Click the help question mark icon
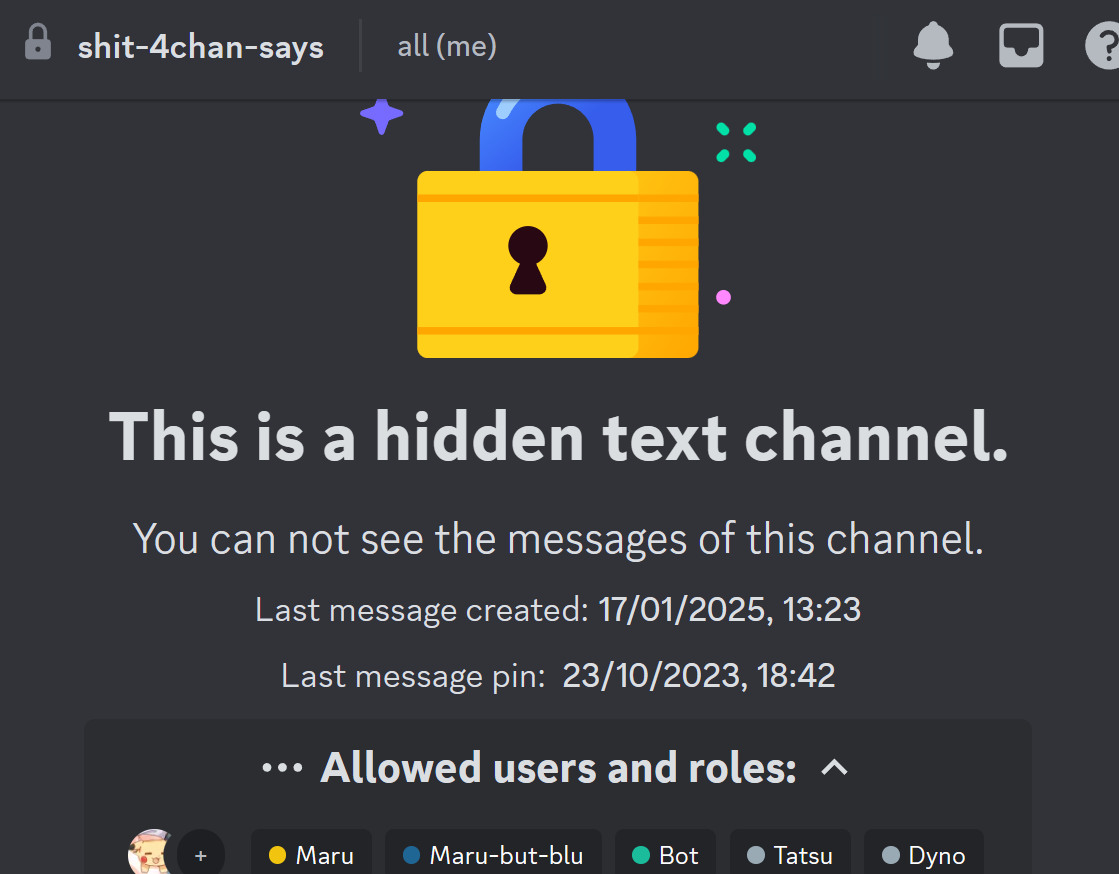This screenshot has width=1119, height=874. coord(1102,46)
